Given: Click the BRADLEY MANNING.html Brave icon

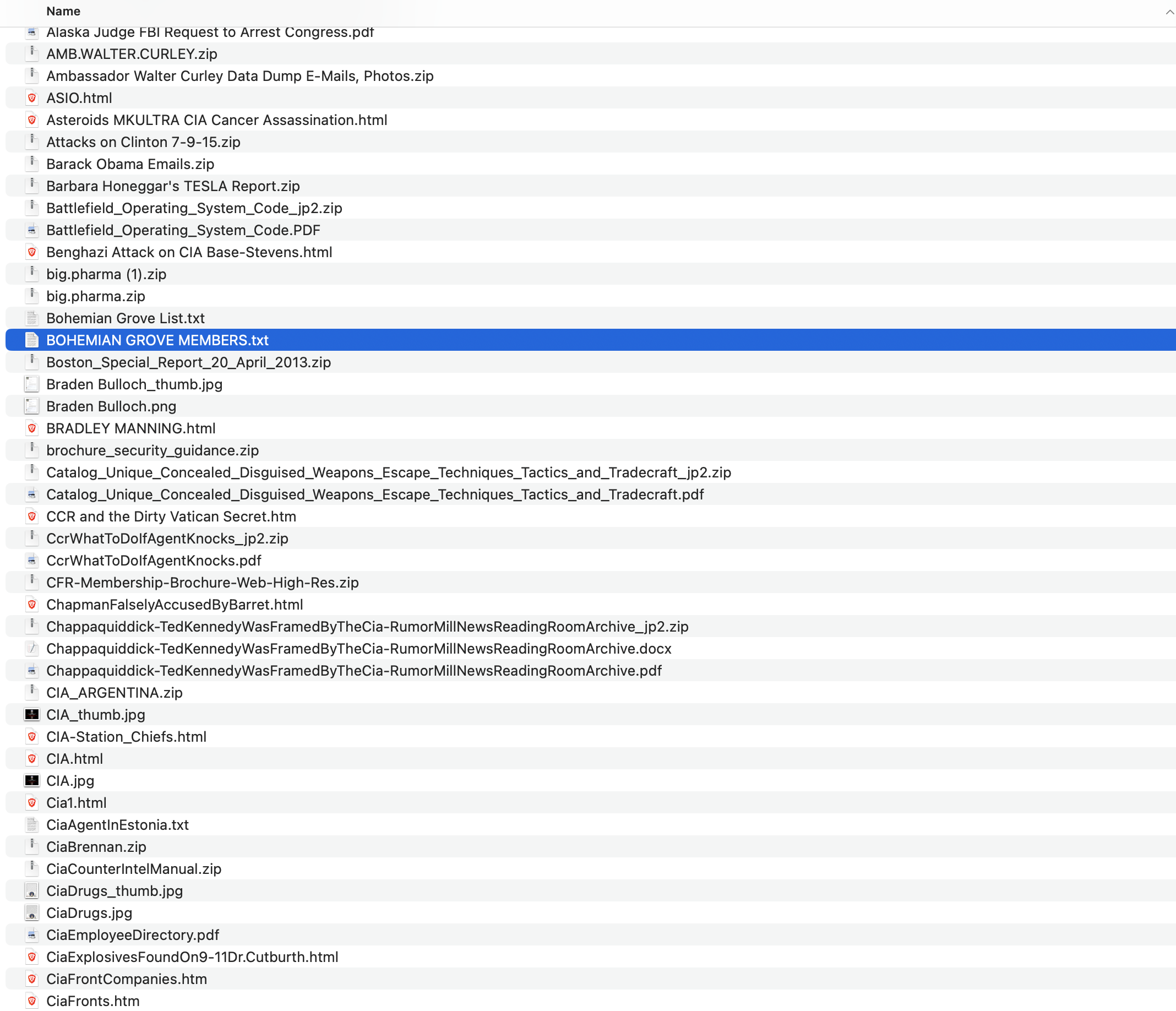Looking at the screenshot, I should (32, 428).
